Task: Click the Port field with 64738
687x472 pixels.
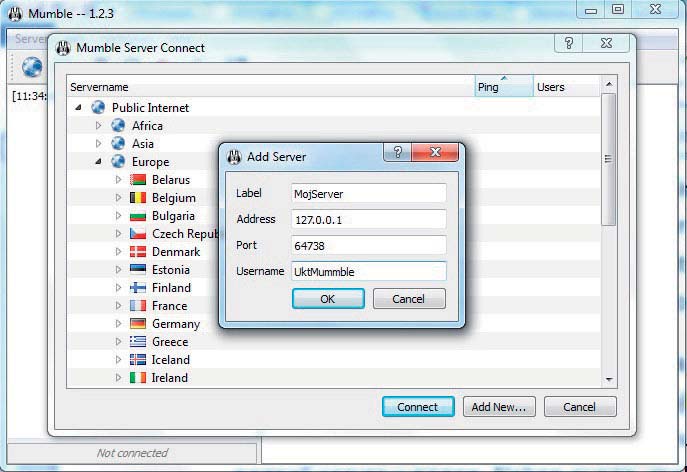Action: 369,245
